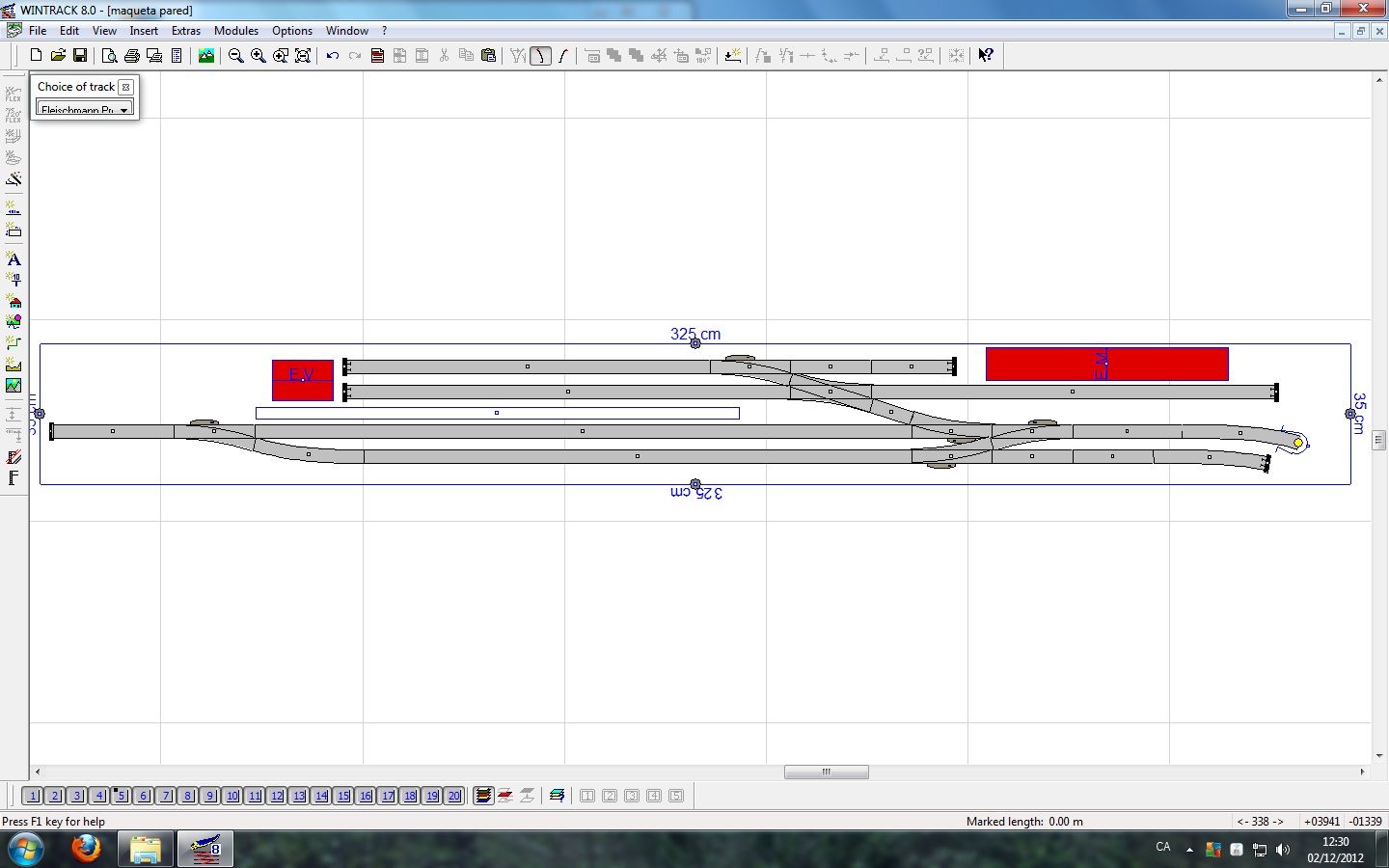Close the Choice of track panel
The image size is (1389, 868).
pos(125,87)
